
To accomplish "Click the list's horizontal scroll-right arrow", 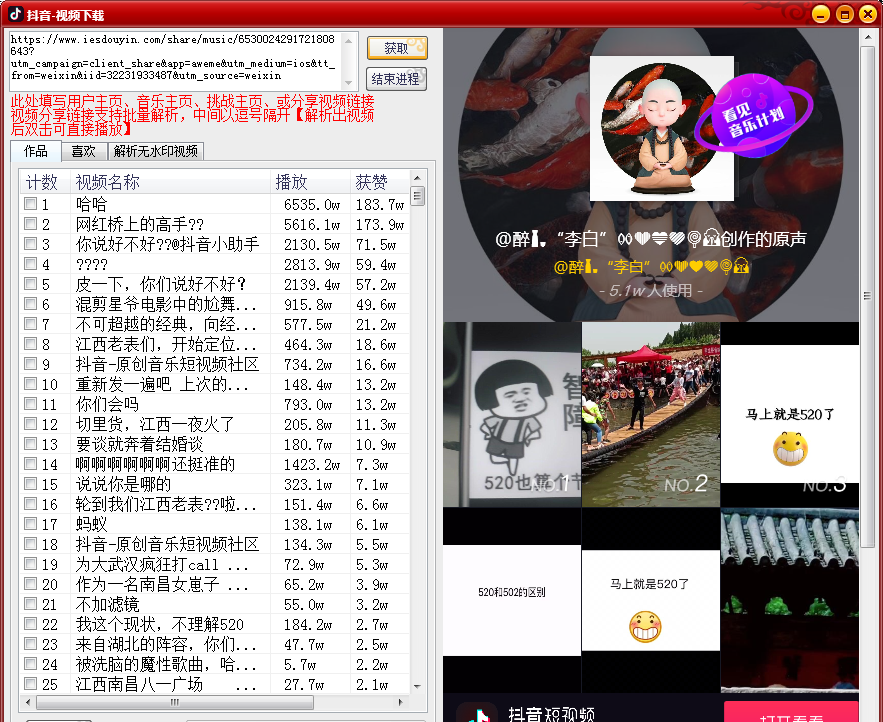I will [400, 702].
